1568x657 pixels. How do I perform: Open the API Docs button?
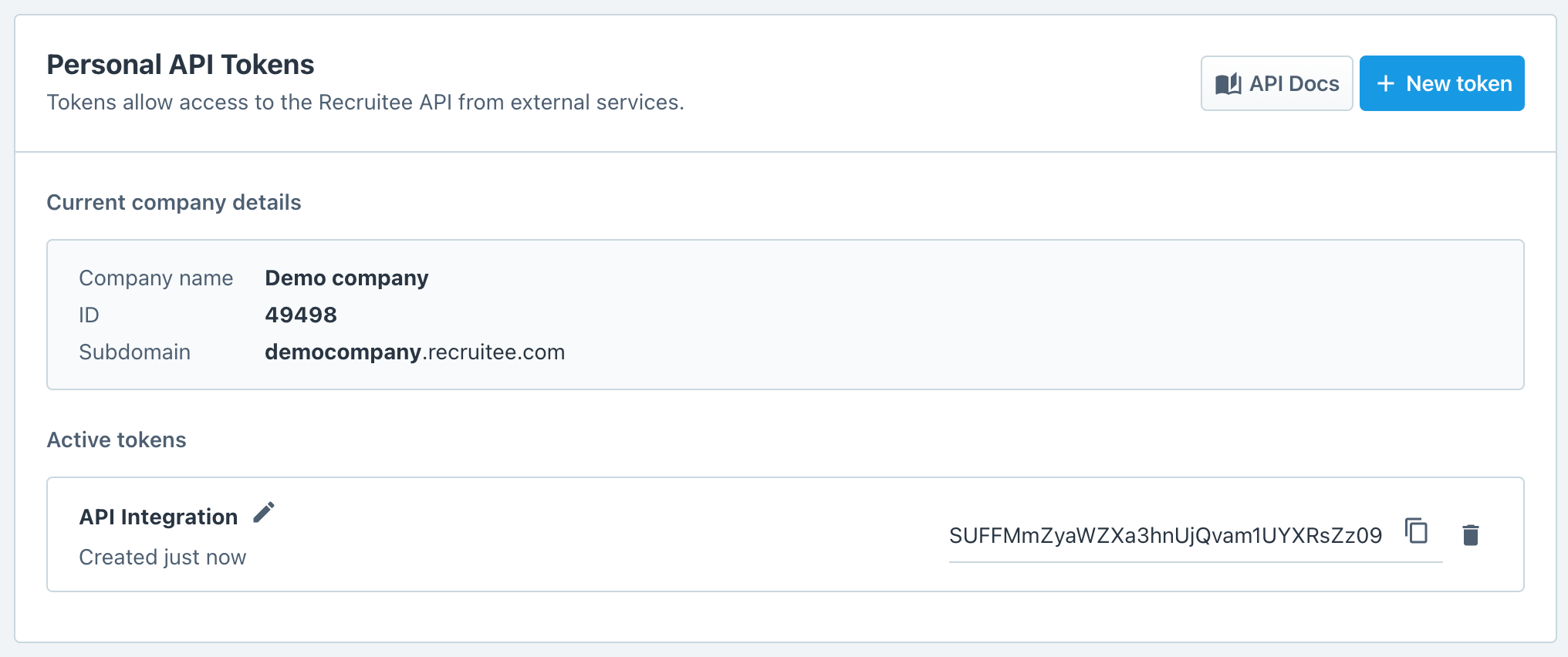pos(1277,83)
